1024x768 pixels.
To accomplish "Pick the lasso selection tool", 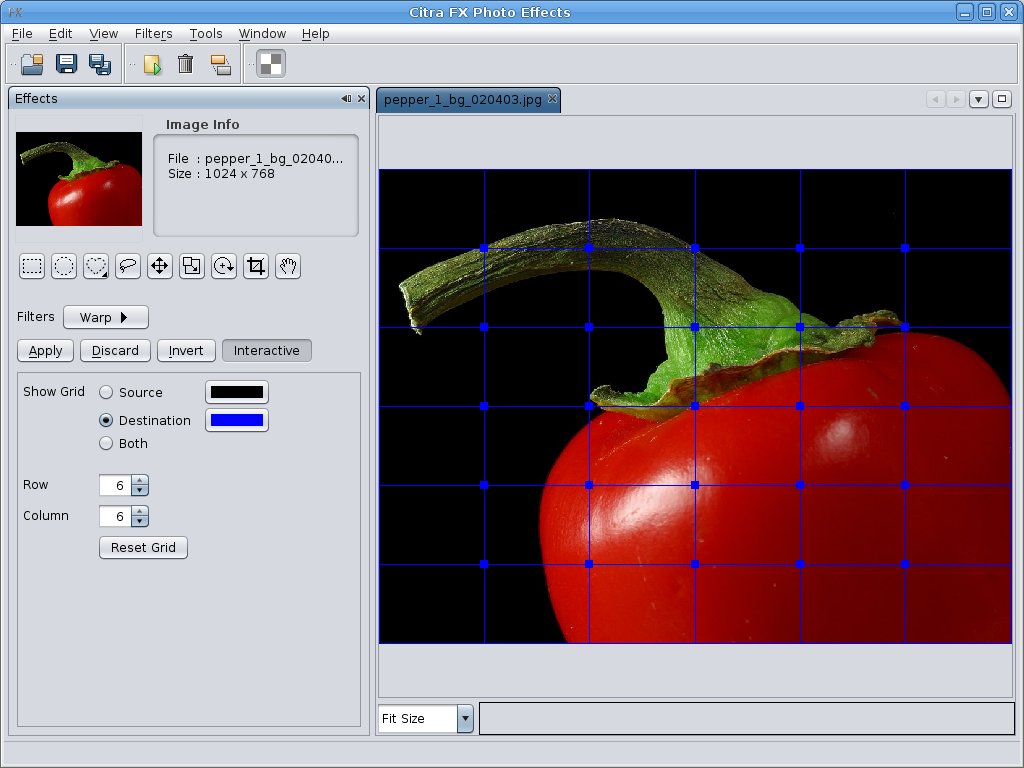I will 128,266.
